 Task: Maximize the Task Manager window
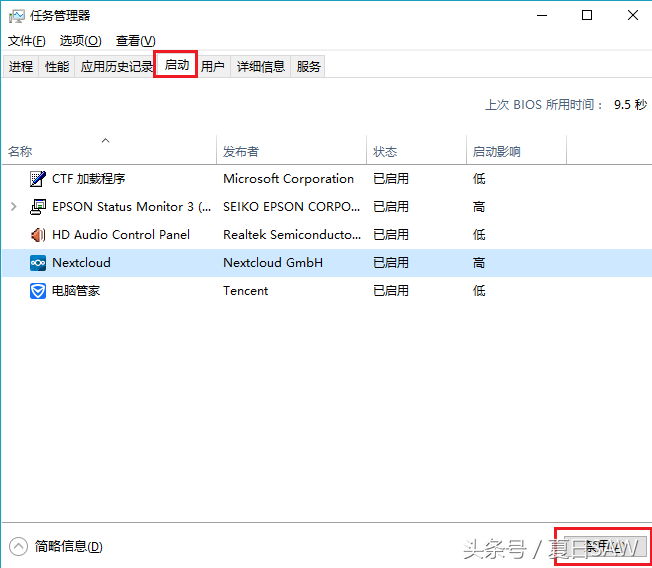(587, 16)
